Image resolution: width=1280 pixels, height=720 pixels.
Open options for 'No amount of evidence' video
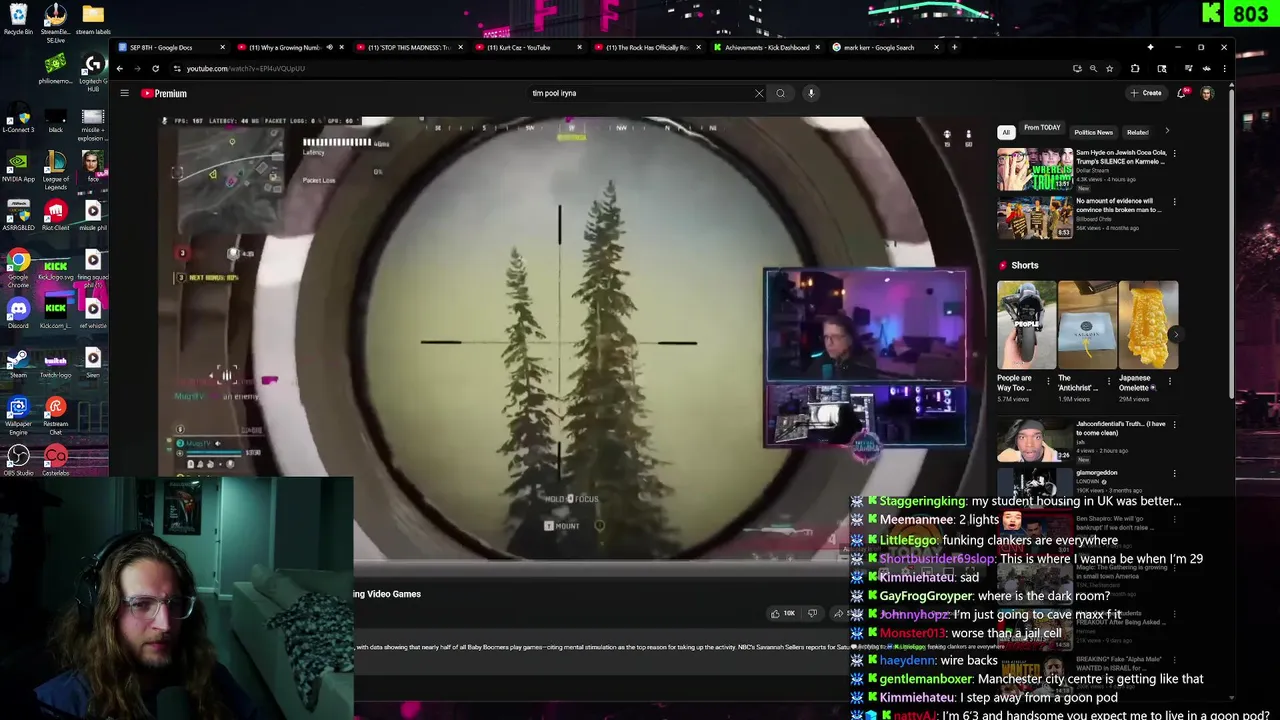coord(1174,202)
